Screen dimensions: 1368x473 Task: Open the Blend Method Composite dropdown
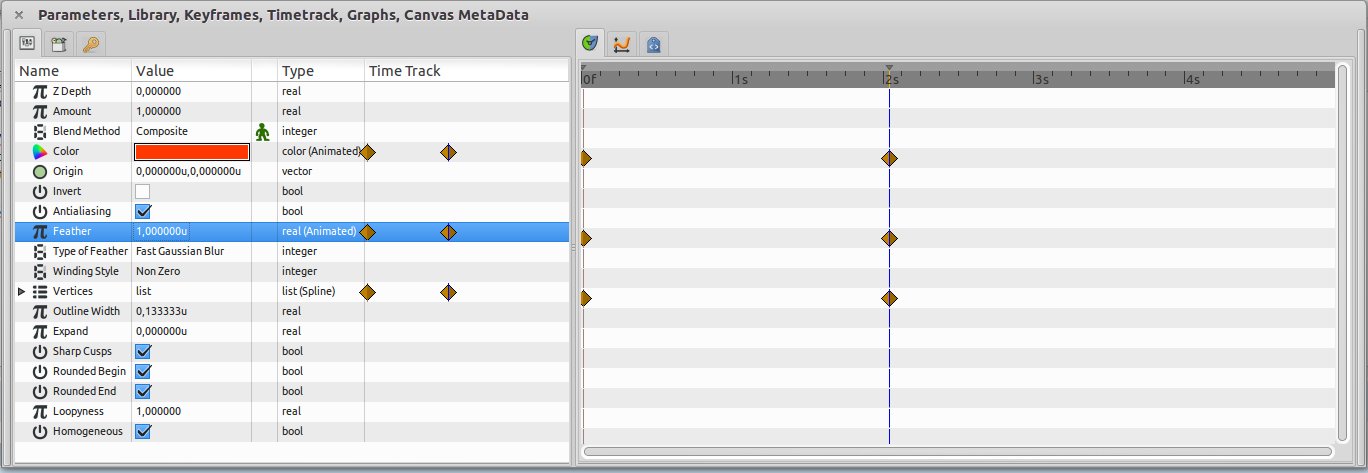pyautogui.click(x=191, y=131)
